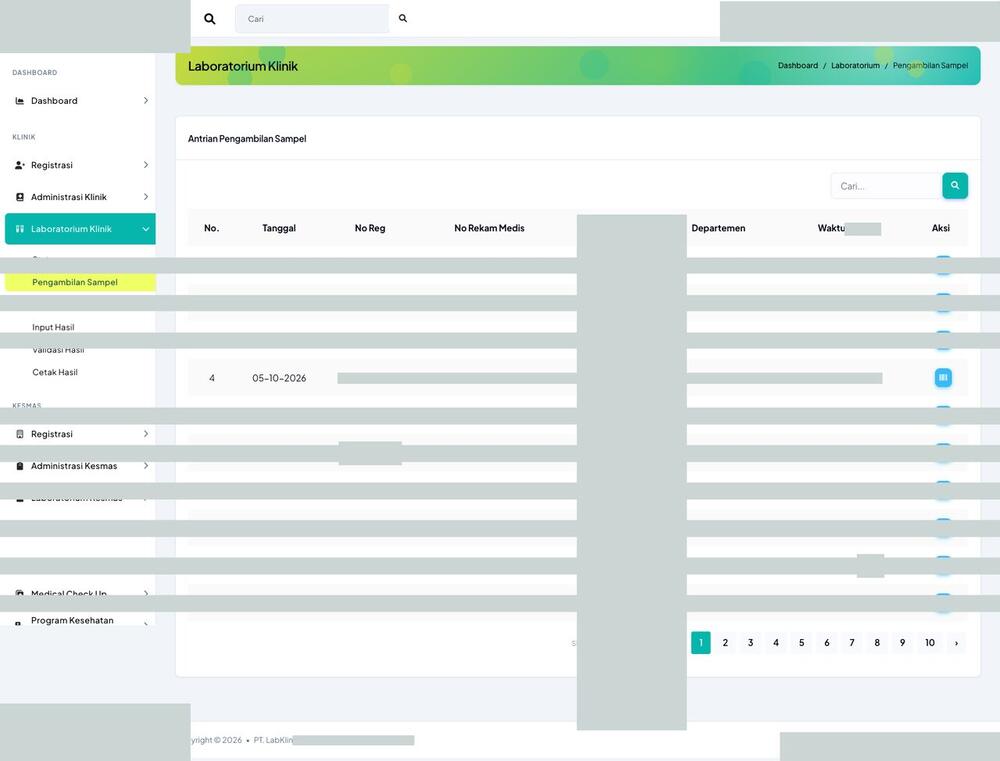Go to pagination page 7

coord(852,642)
